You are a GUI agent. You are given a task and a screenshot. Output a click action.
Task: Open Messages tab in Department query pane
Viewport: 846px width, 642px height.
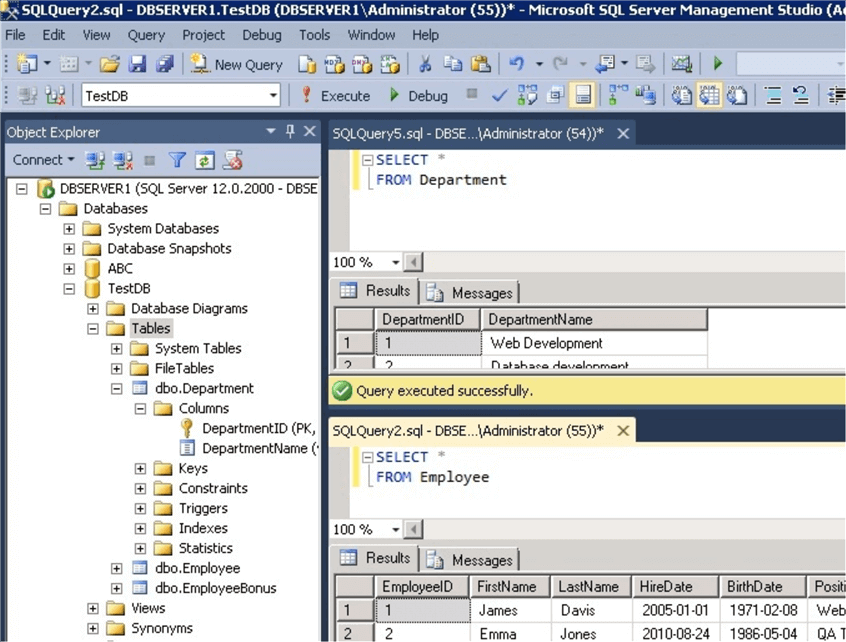[469, 293]
